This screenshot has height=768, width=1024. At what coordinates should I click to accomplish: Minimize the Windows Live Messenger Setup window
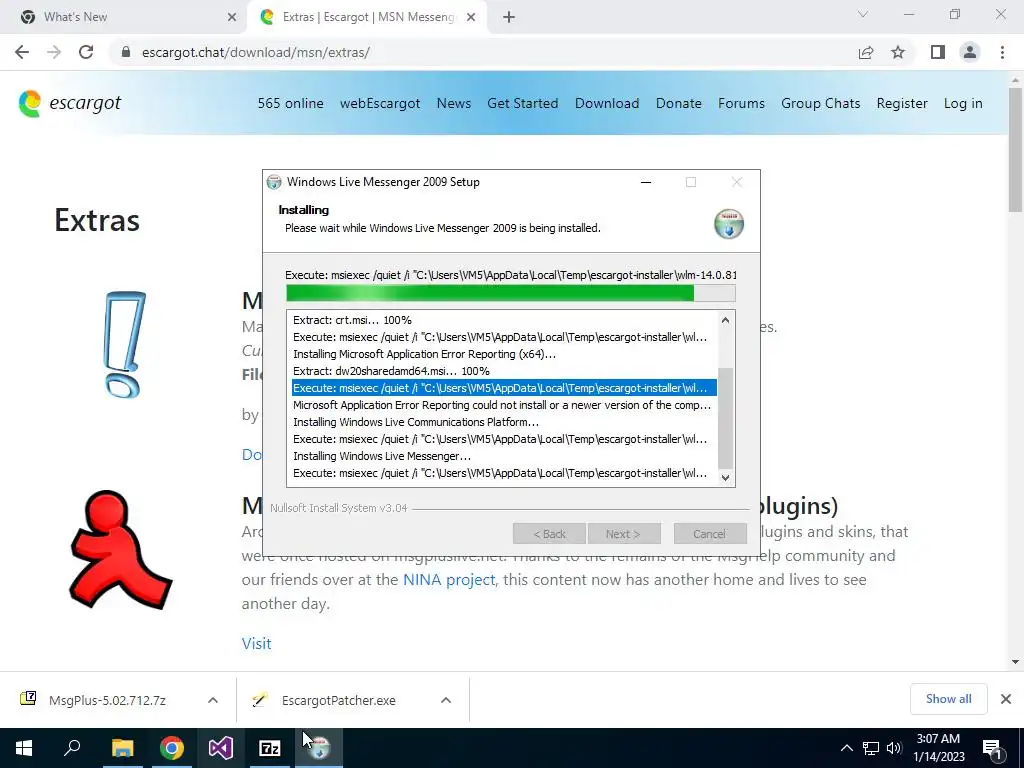pos(646,182)
